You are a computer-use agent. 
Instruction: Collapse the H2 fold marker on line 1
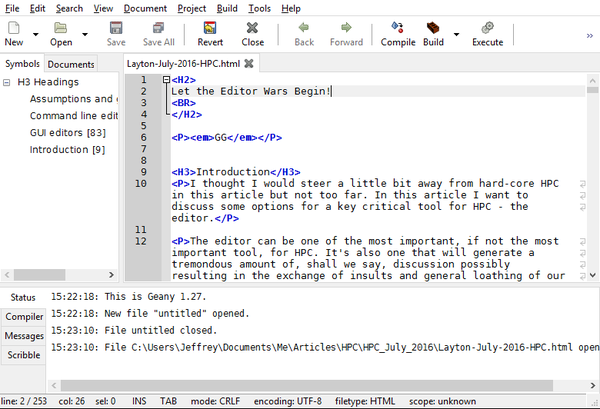[x=166, y=80]
